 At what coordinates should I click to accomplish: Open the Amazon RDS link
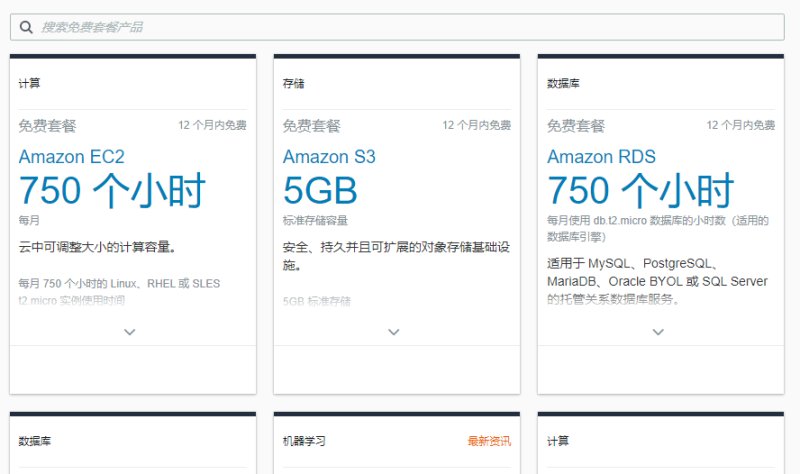click(x=601, y=157)
